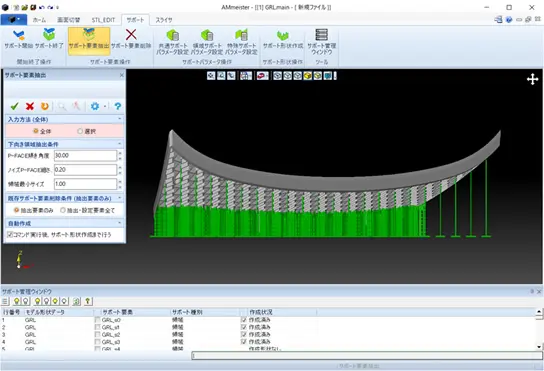Viewport: 544px width, 371px height.
Task: Select GRL_s3 text in row 4
Action: tap(111, 342)
